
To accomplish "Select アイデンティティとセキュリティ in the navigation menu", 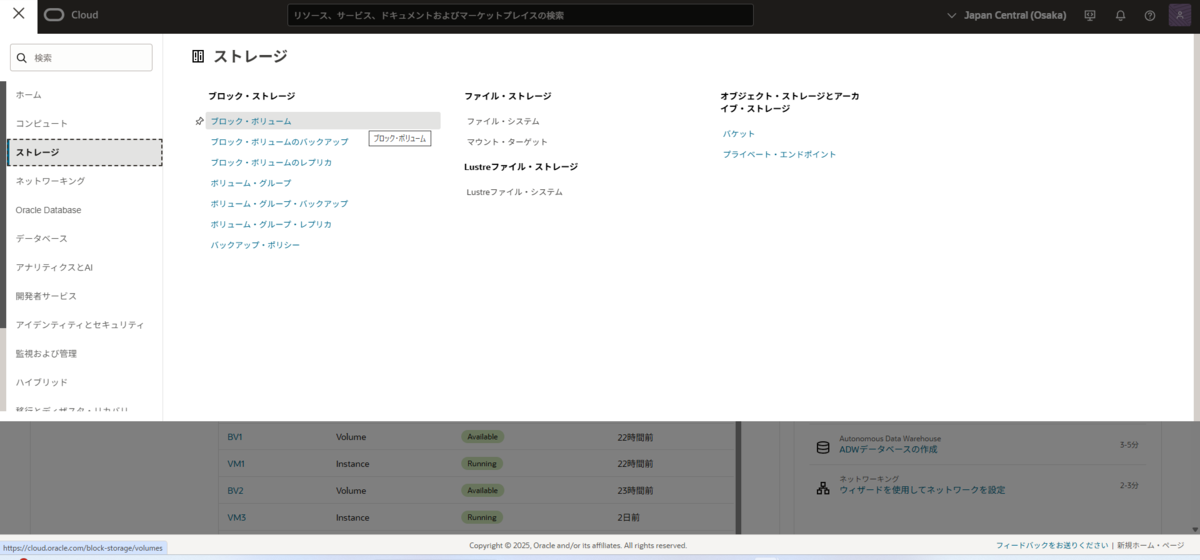I will pyautogui.click(x=80, y=325).
